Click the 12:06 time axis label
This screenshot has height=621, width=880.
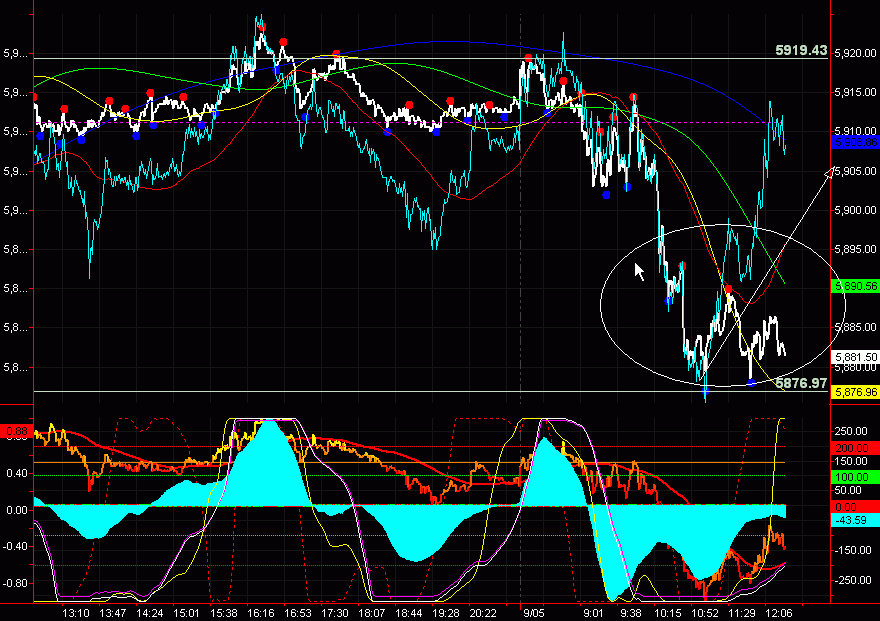(x=778, y=613)
